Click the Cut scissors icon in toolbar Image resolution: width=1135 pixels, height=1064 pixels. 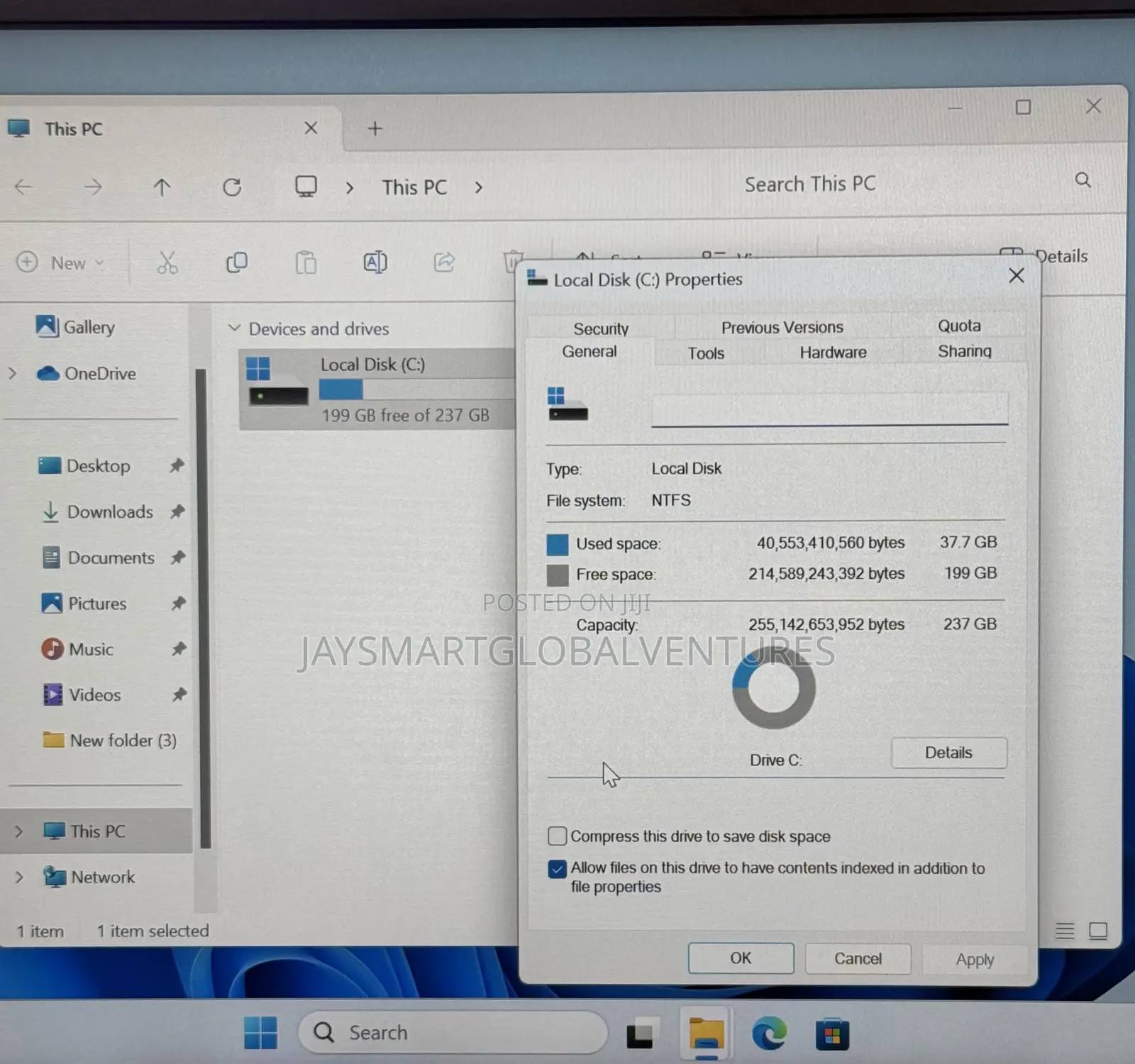[167, 262]
